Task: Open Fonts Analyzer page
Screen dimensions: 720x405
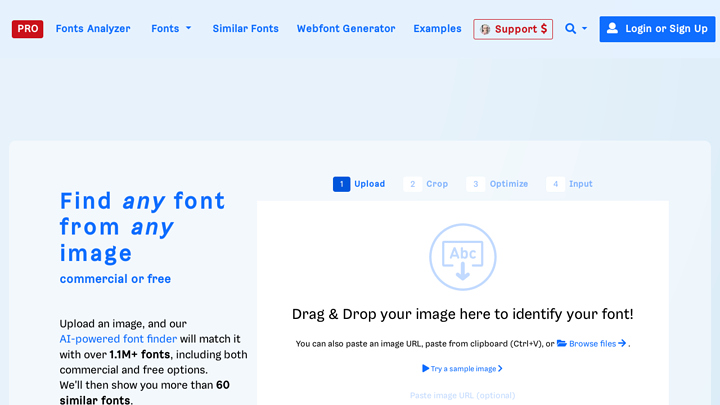Action: click(x=93, y=29)
